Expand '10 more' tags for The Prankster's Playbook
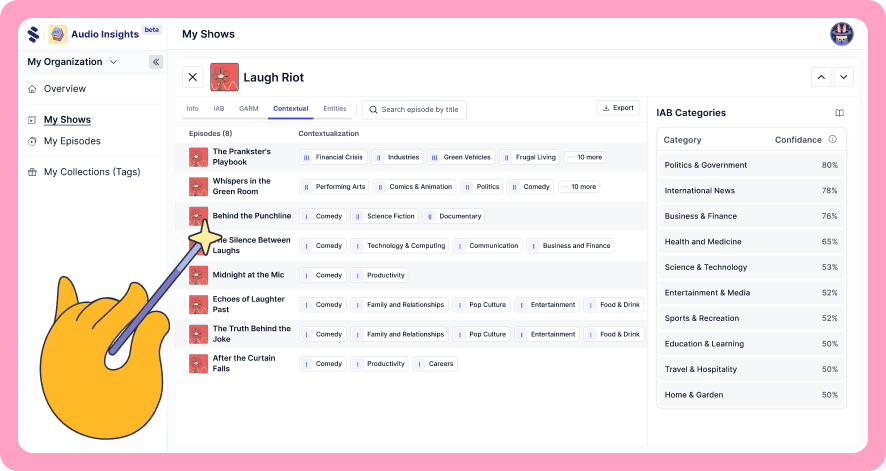The image size is (886, 471). 584,157
